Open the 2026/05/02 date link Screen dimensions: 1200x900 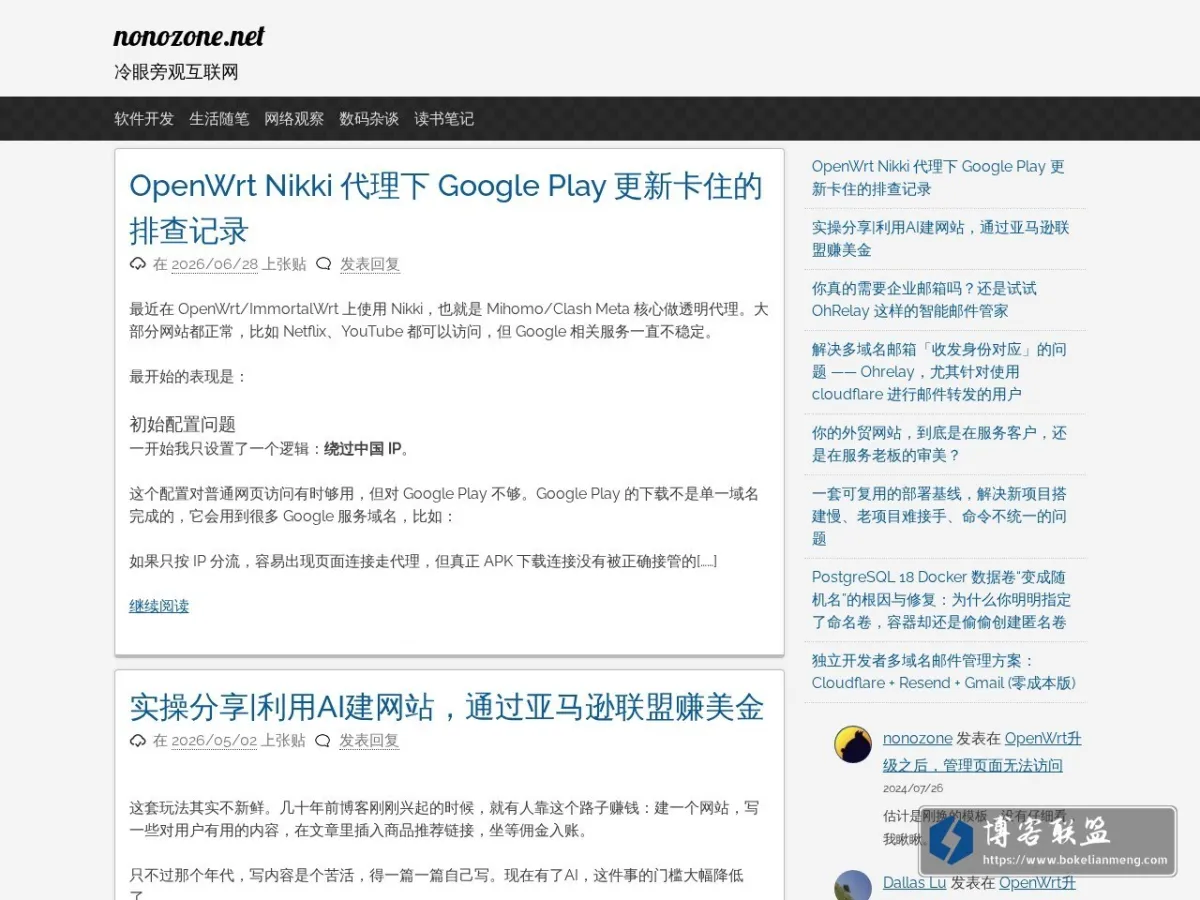[x=215, y=741]
